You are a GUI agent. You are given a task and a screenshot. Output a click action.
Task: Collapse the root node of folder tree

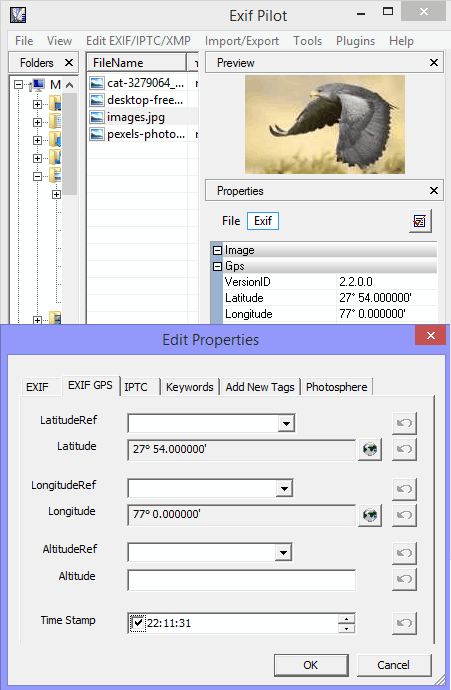click(18, 84)
